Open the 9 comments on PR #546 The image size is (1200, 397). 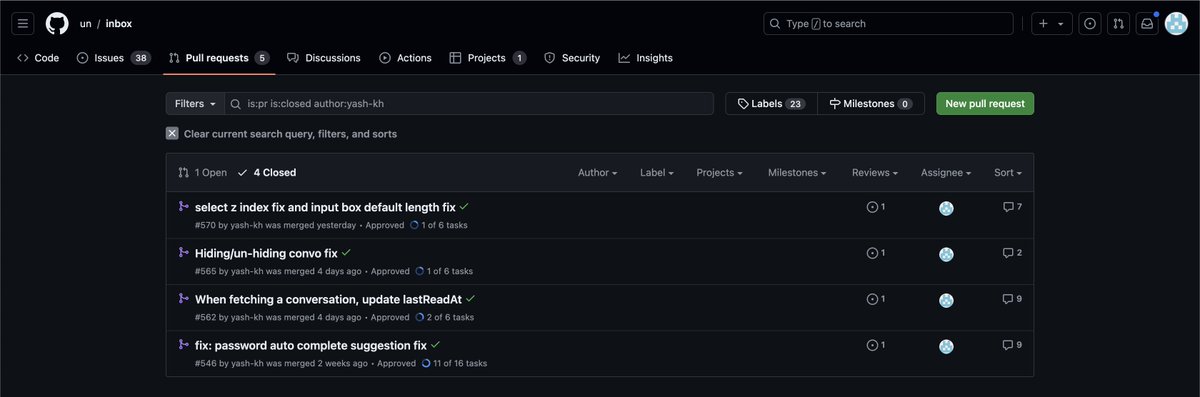(1012, 345)
